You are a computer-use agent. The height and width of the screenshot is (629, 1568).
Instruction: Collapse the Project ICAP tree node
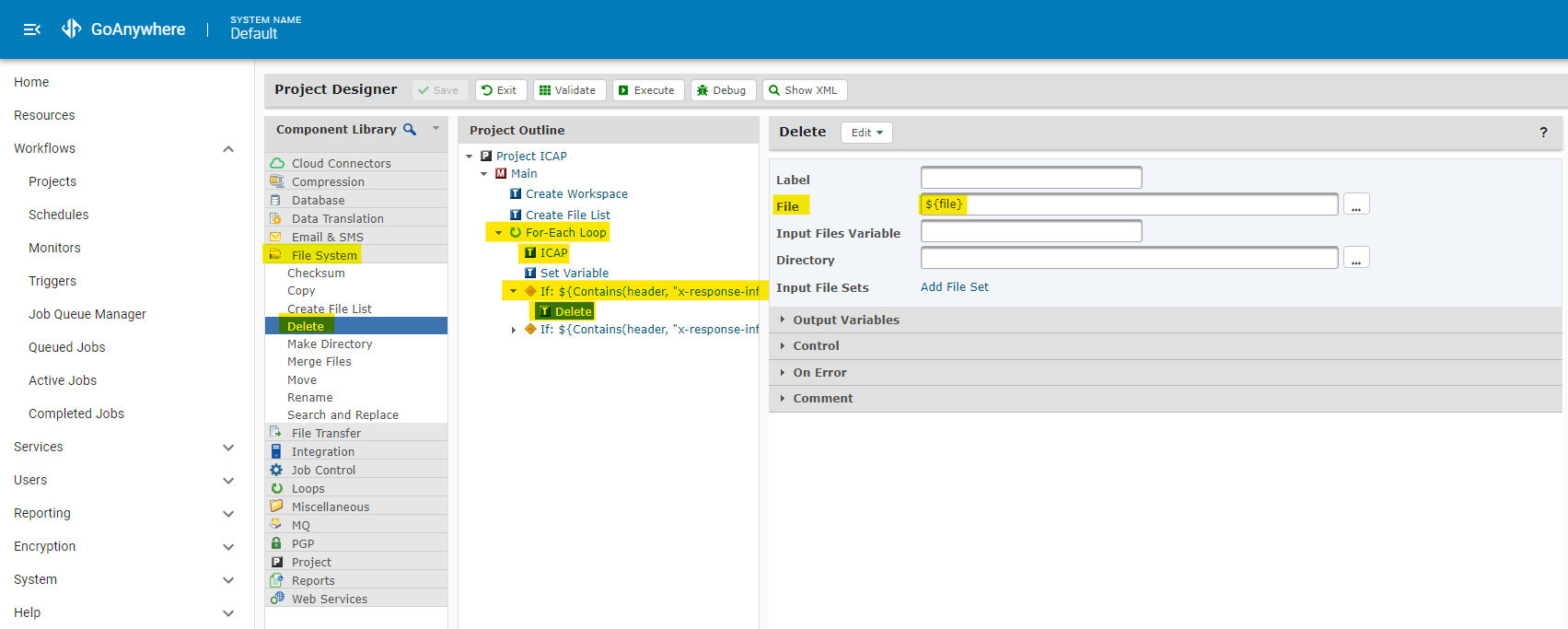[x=470, y=156]
